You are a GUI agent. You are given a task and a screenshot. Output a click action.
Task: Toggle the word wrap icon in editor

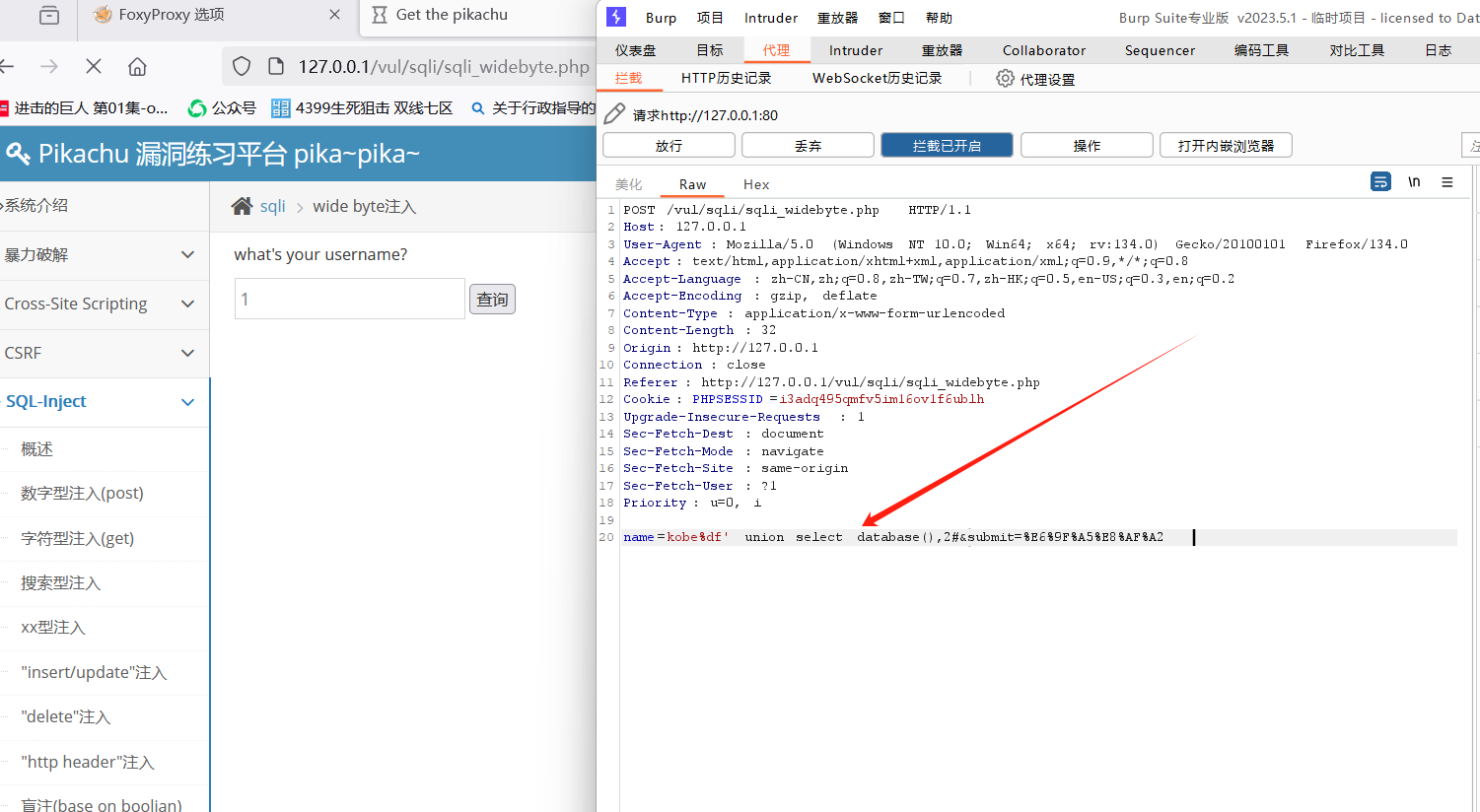pos(1380,182)
